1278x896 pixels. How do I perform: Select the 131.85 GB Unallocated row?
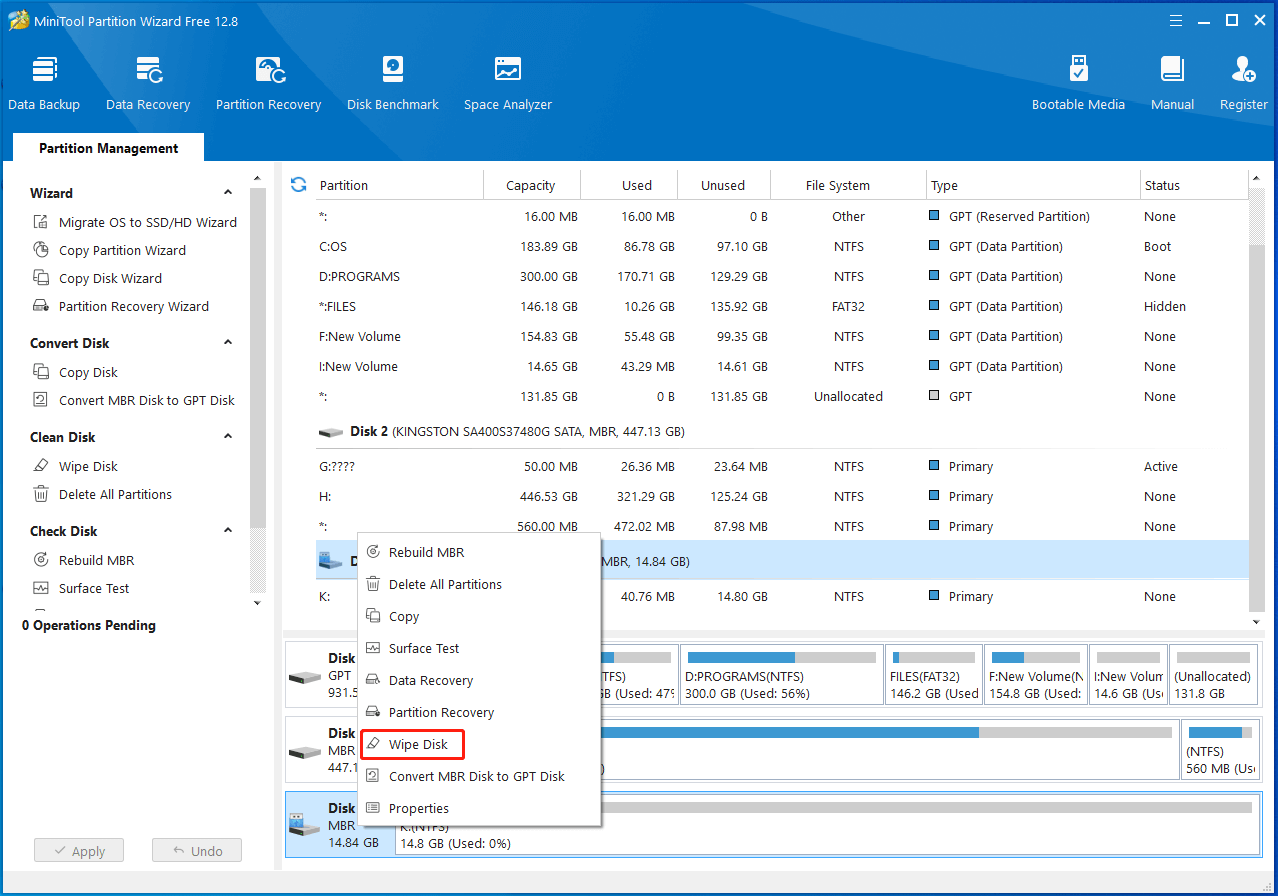pyautogui.click(x=781, y=396)
